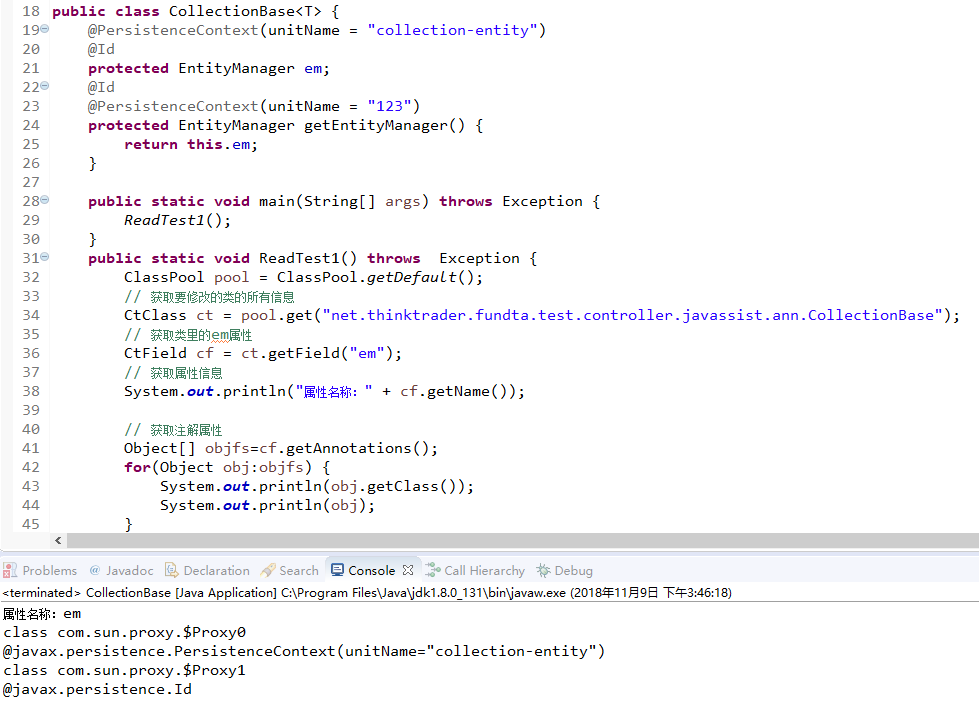Switch to the Problems tab

(48, 570)
